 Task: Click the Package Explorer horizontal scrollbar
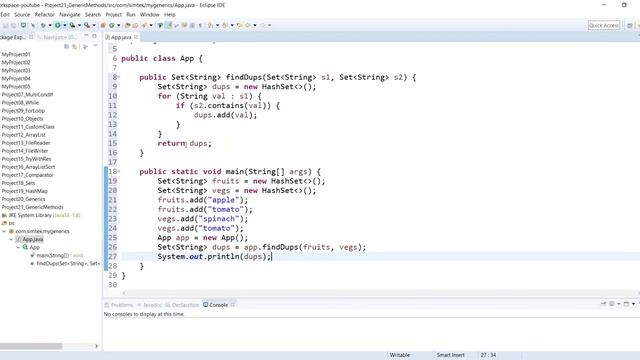31,346
